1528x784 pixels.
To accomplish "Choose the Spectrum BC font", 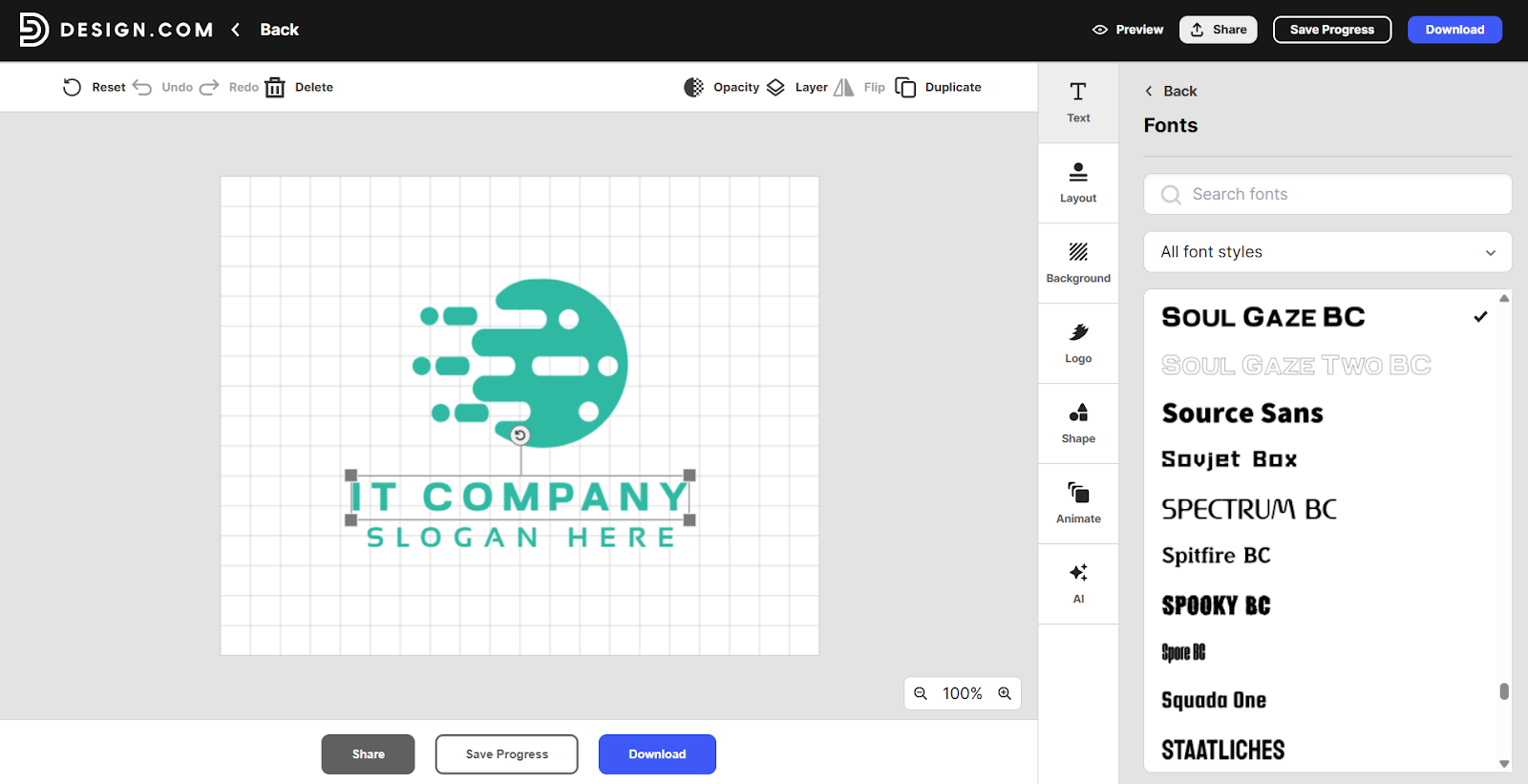I will 1248,509.
